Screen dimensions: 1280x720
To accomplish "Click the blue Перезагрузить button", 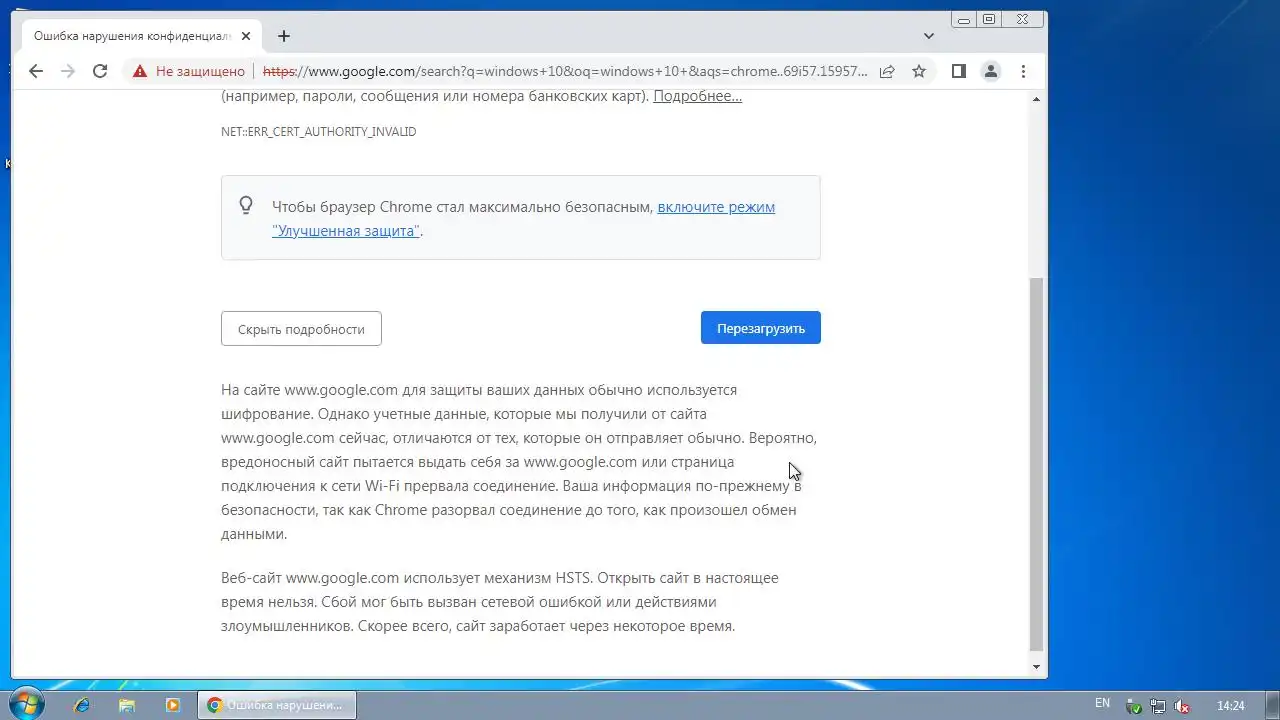I will coord(761,328).
